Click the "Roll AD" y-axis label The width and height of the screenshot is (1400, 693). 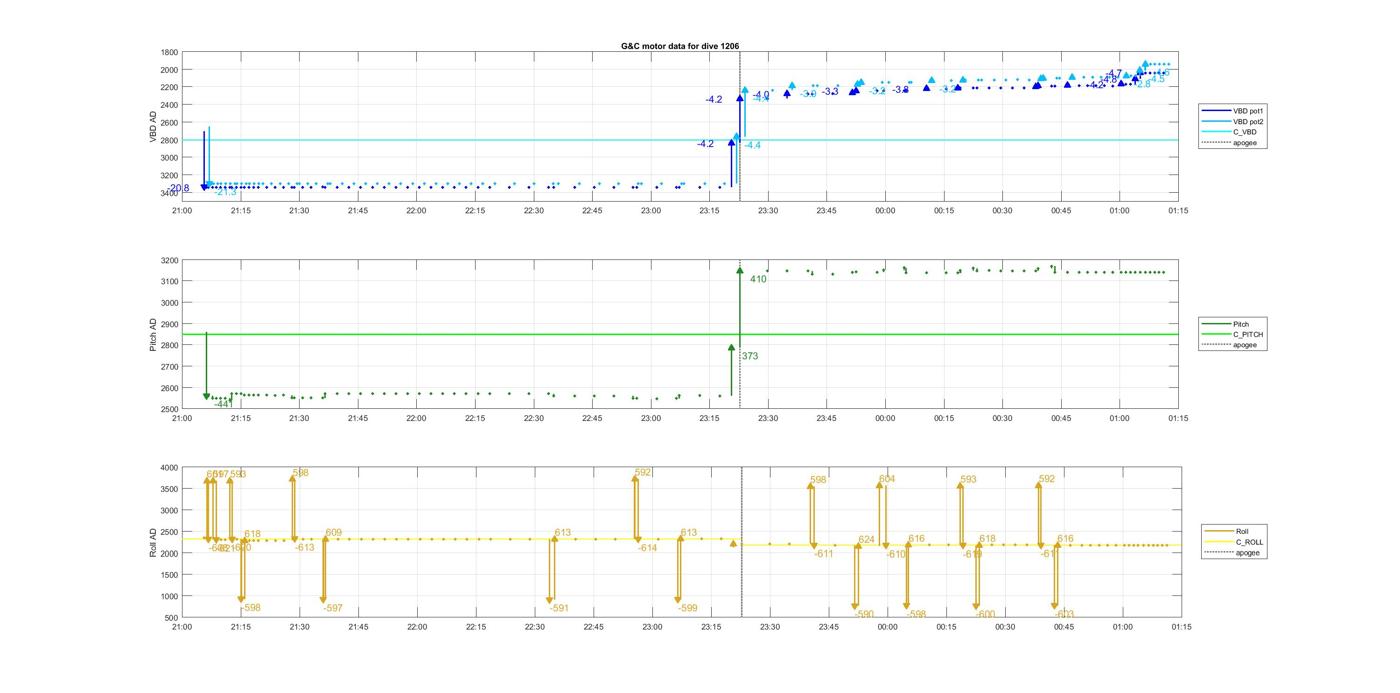pyautogui.click(x=153, y=542)
